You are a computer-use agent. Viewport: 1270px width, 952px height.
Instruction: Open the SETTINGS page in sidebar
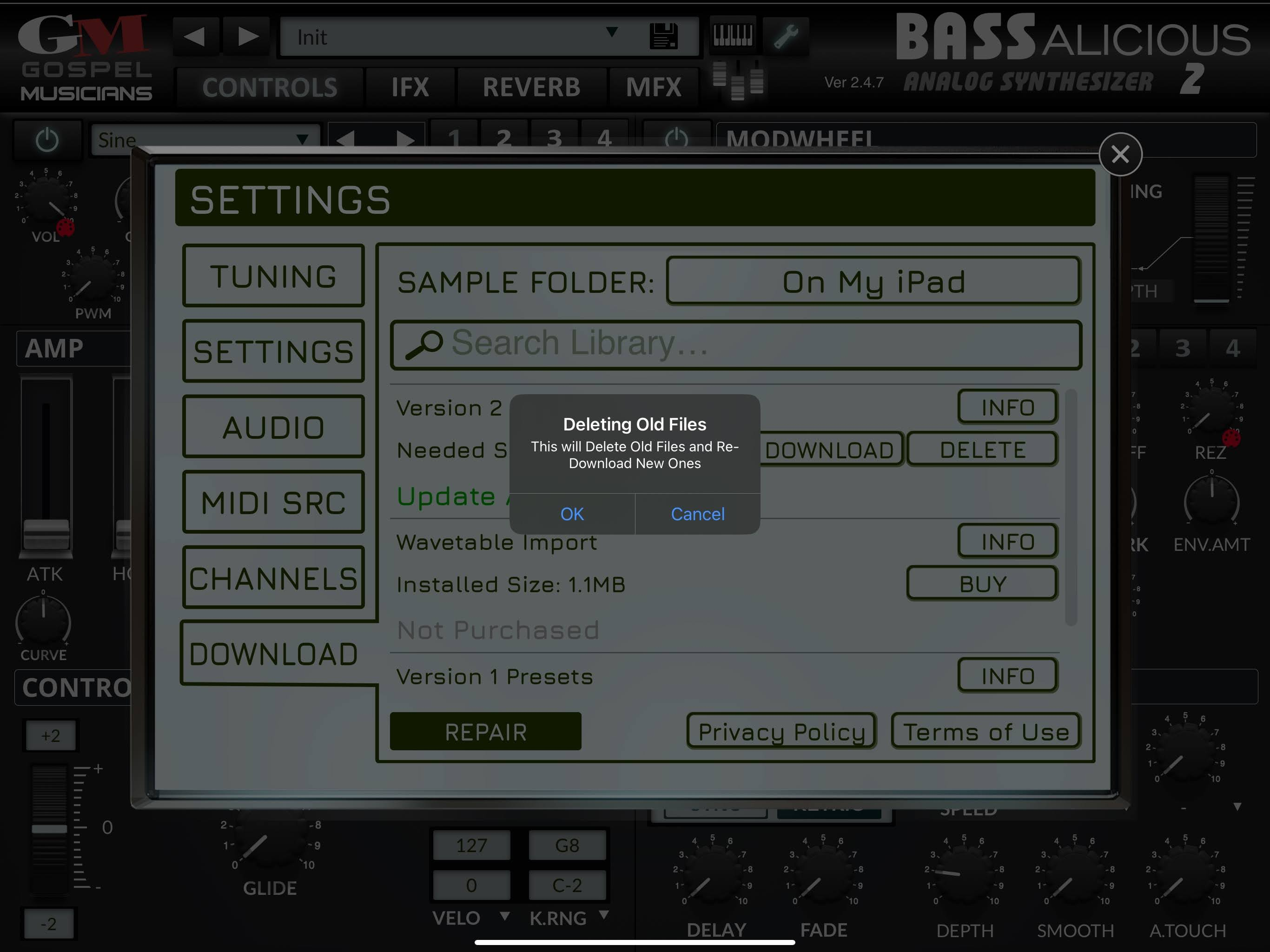click(273, 351)
